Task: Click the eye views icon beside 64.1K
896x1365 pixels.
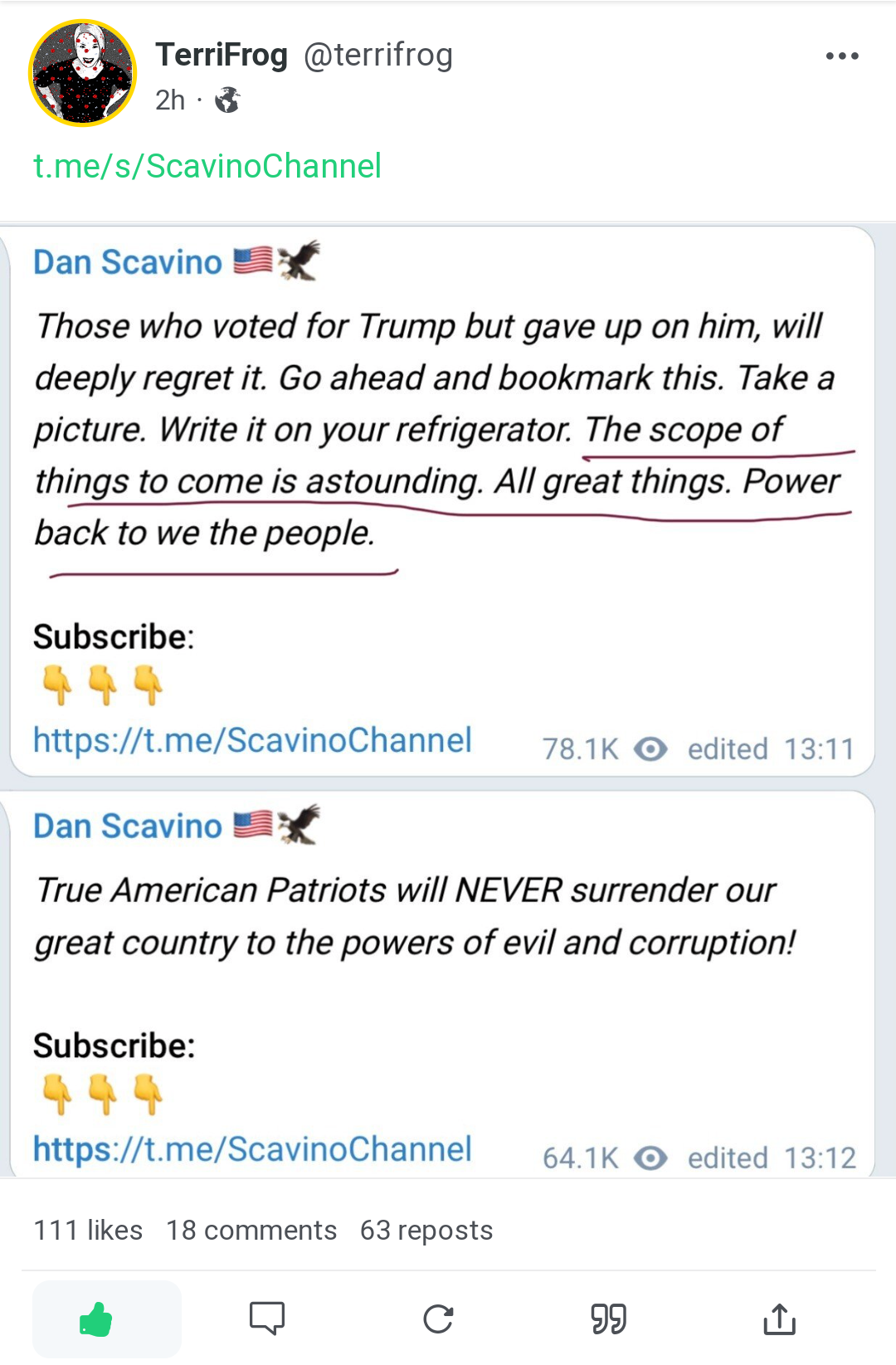Action: point(650,1158)
